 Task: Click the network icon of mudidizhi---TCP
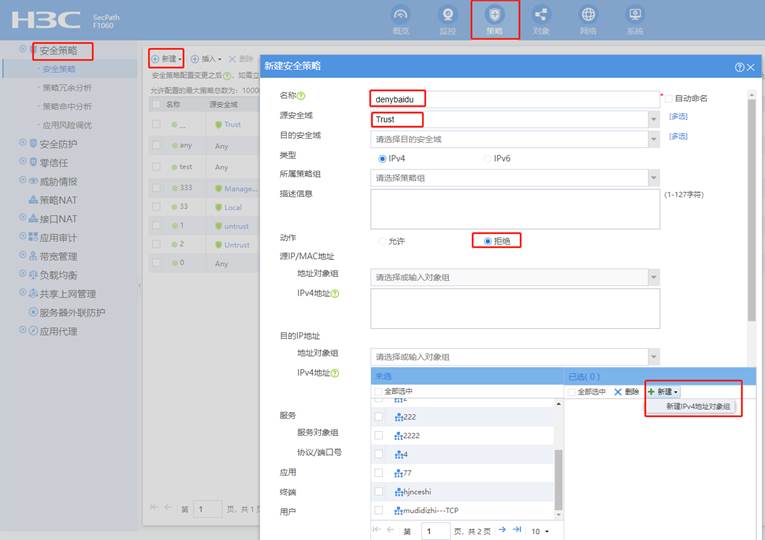399,511
